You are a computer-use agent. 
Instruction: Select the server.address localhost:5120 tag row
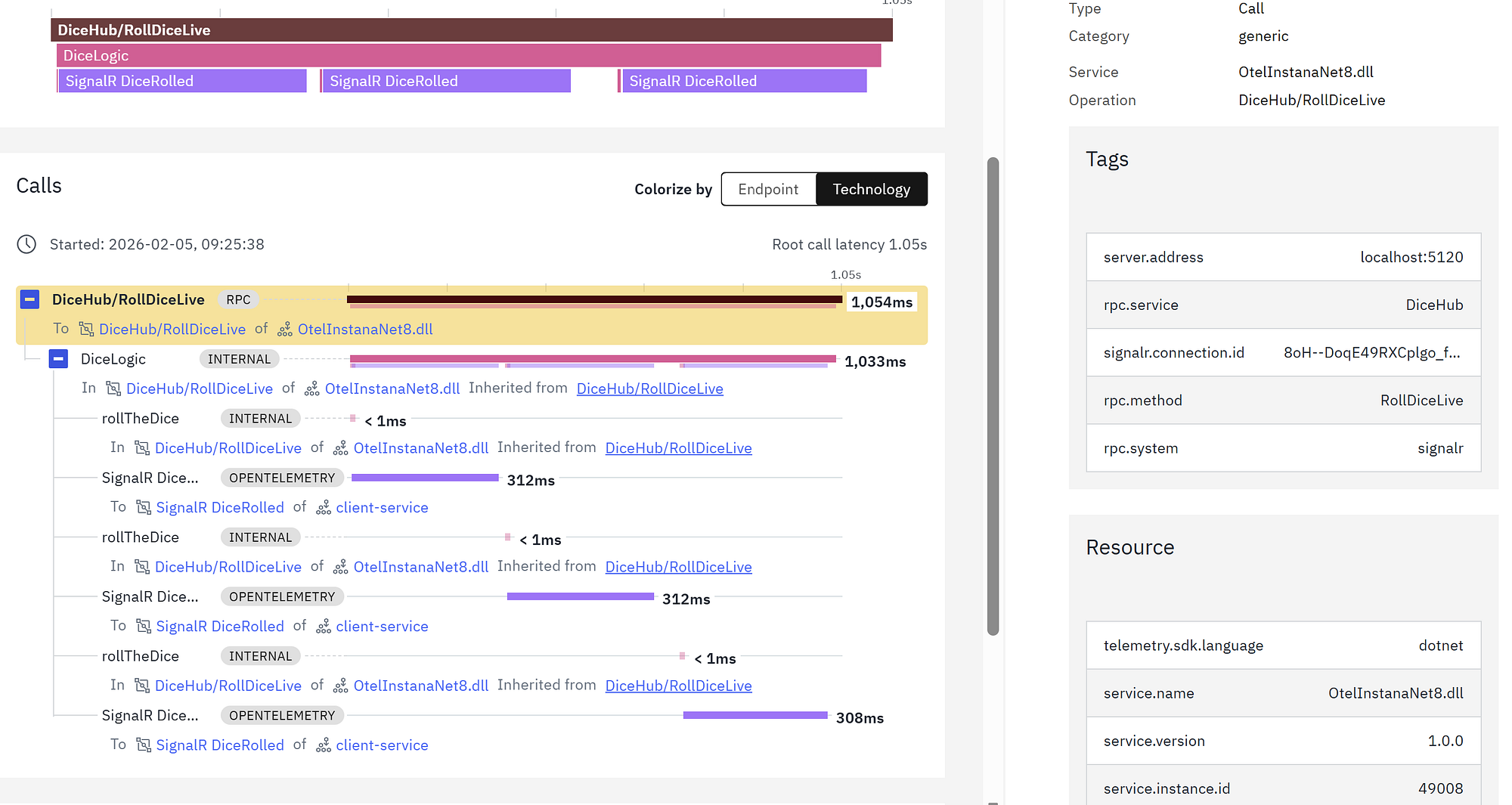(x=1283, y=257)
